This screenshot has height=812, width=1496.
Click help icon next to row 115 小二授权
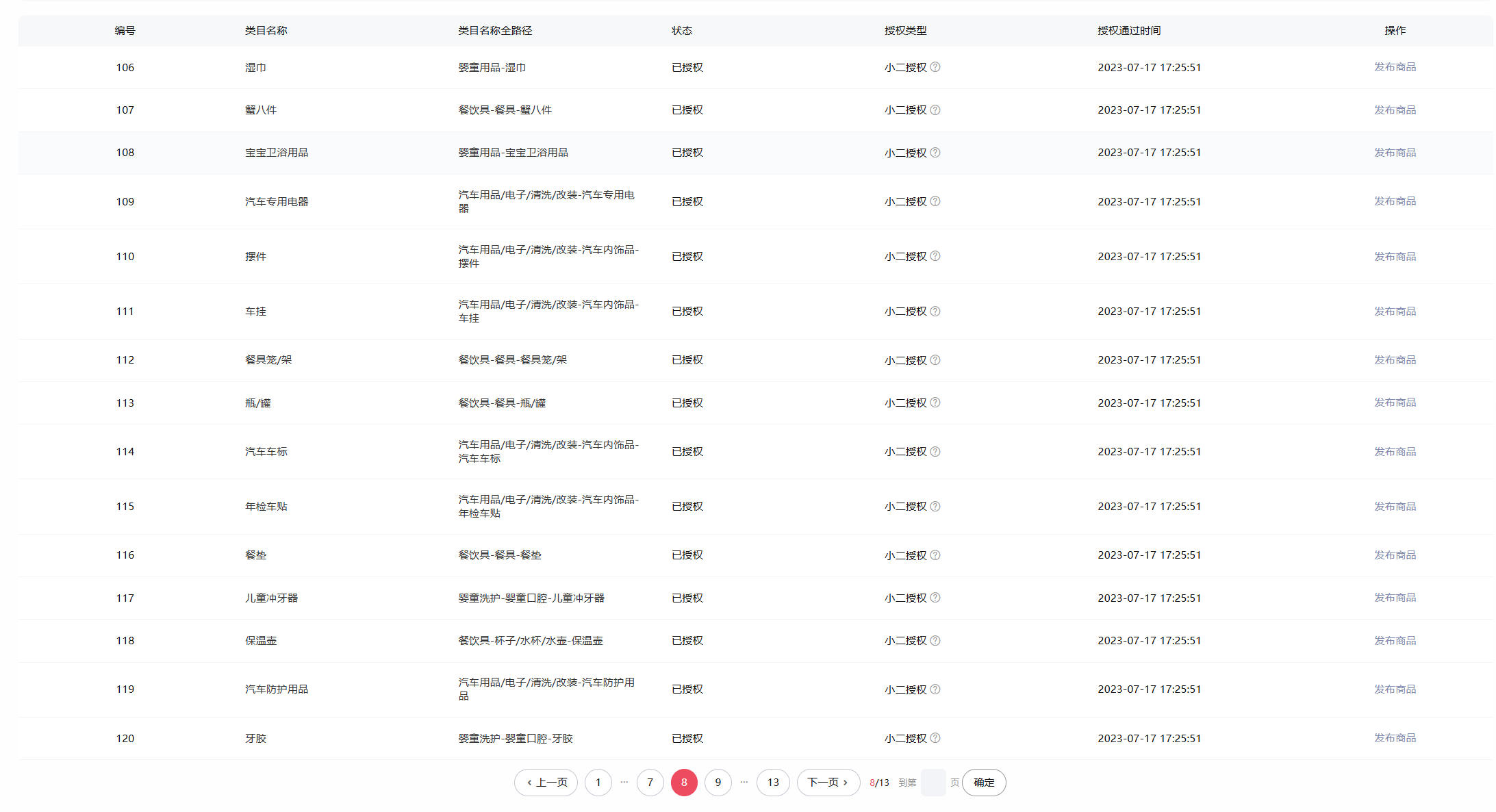(935, 507)
